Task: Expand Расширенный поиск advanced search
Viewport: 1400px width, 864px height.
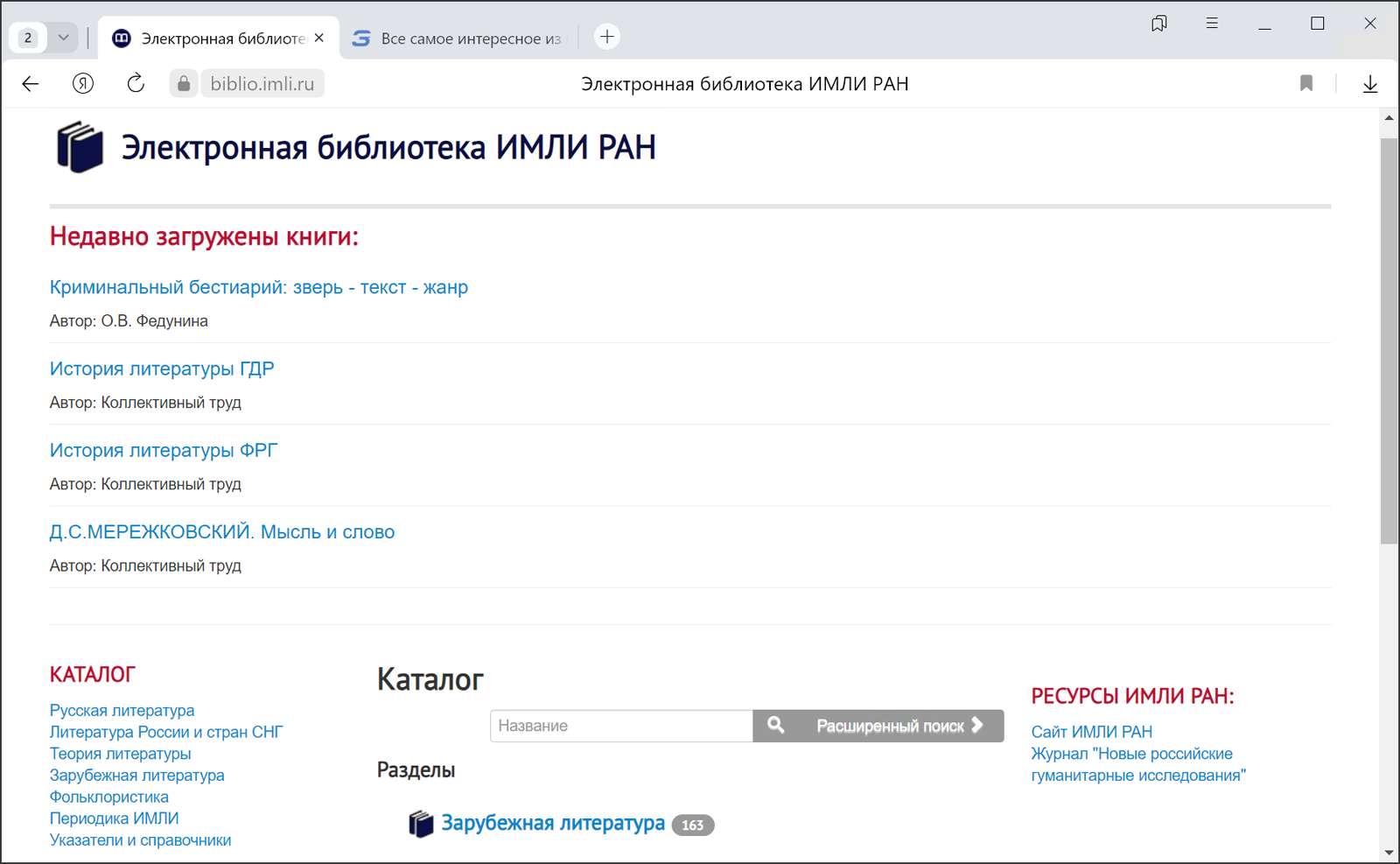Action: [899, 726]
